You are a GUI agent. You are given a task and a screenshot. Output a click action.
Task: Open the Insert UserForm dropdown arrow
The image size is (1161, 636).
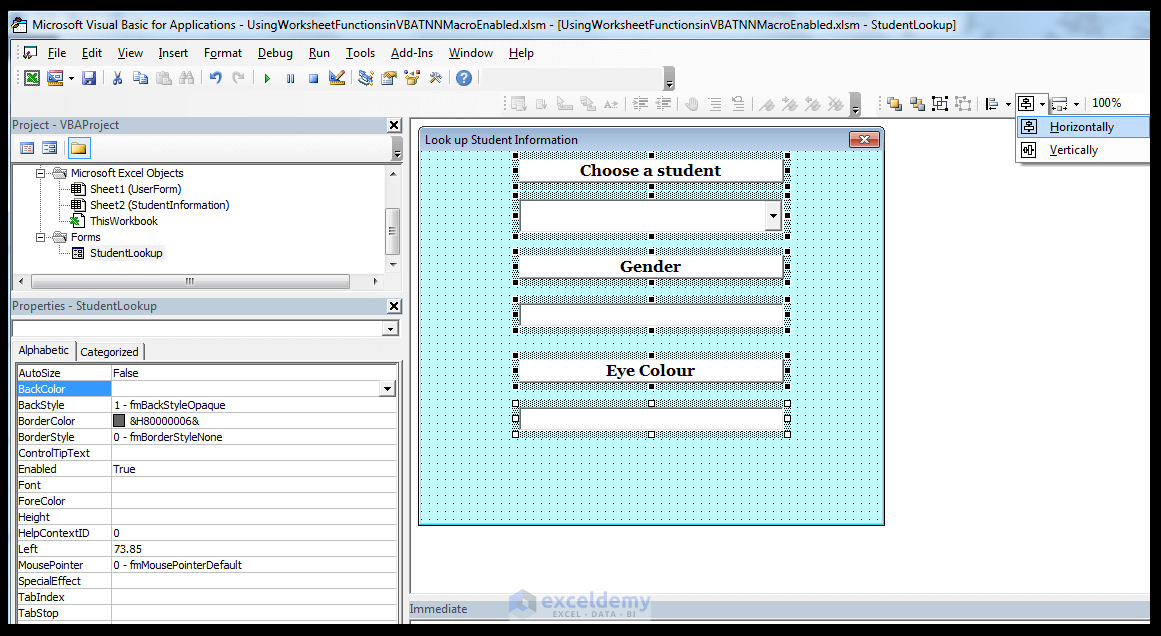point(71,78)
